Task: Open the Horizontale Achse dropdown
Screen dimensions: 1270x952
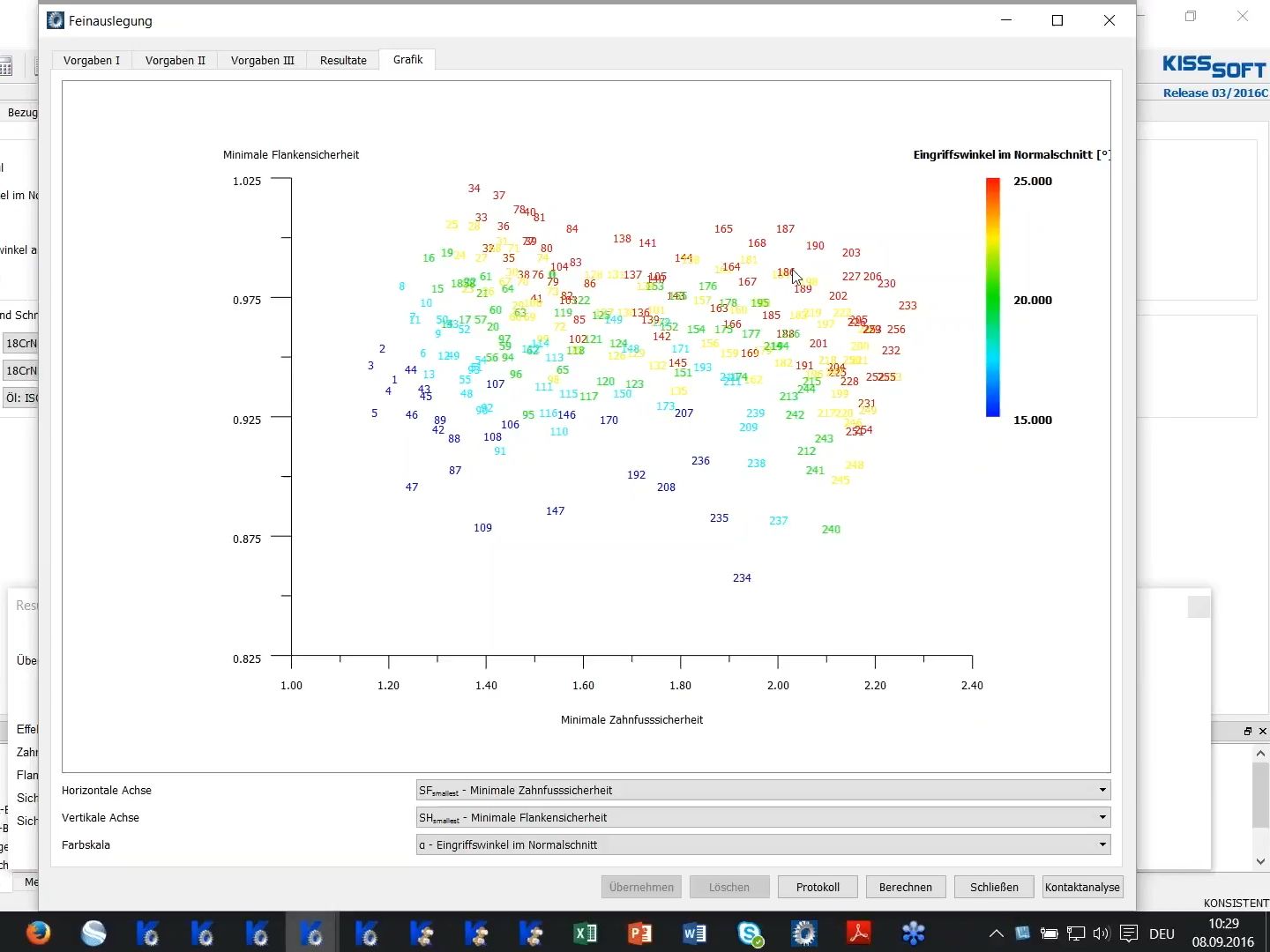Action: [763, 790]
